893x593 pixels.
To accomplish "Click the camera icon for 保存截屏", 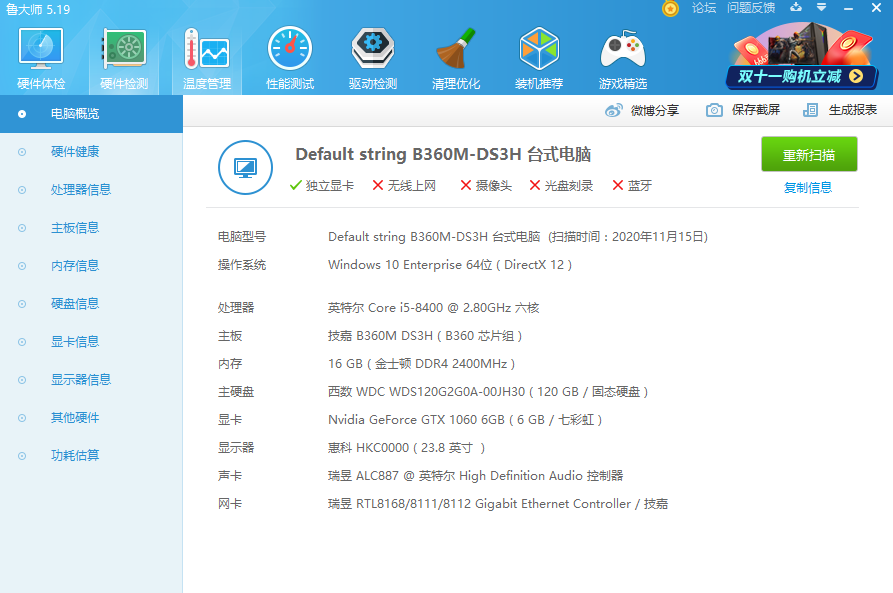I will tap(714, 110).
